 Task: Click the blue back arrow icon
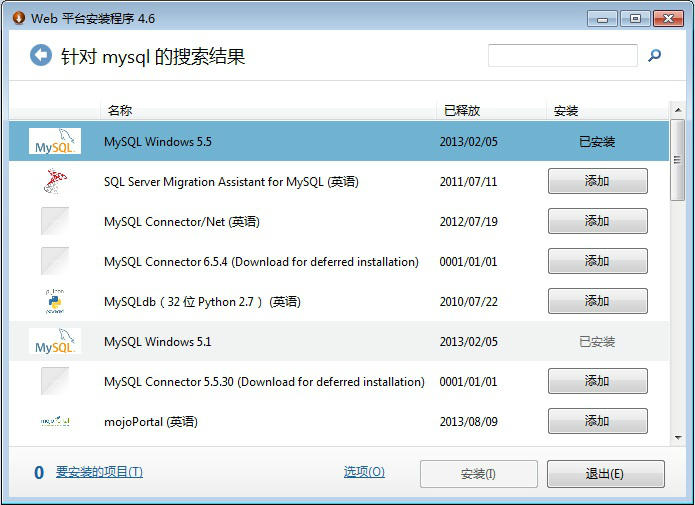tap(41, 55)
